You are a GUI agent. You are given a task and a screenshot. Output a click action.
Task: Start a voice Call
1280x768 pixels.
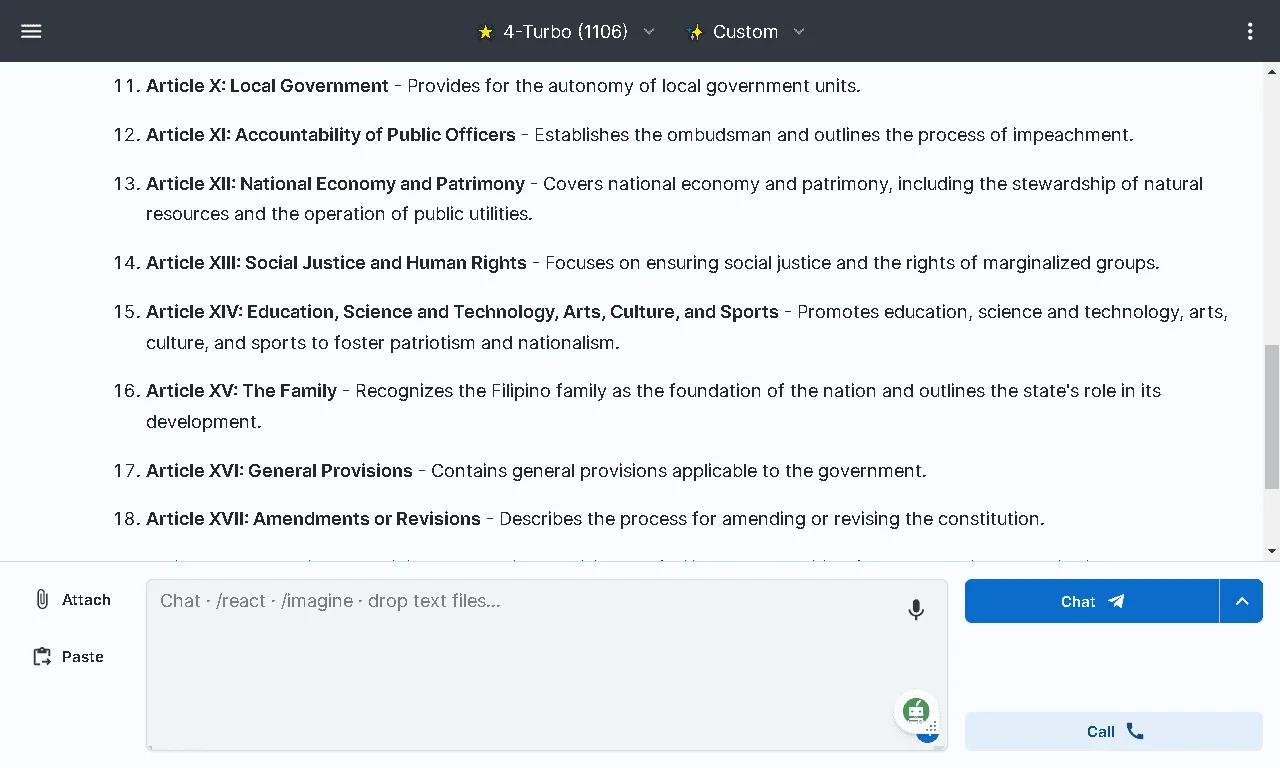click(1114, 731)
